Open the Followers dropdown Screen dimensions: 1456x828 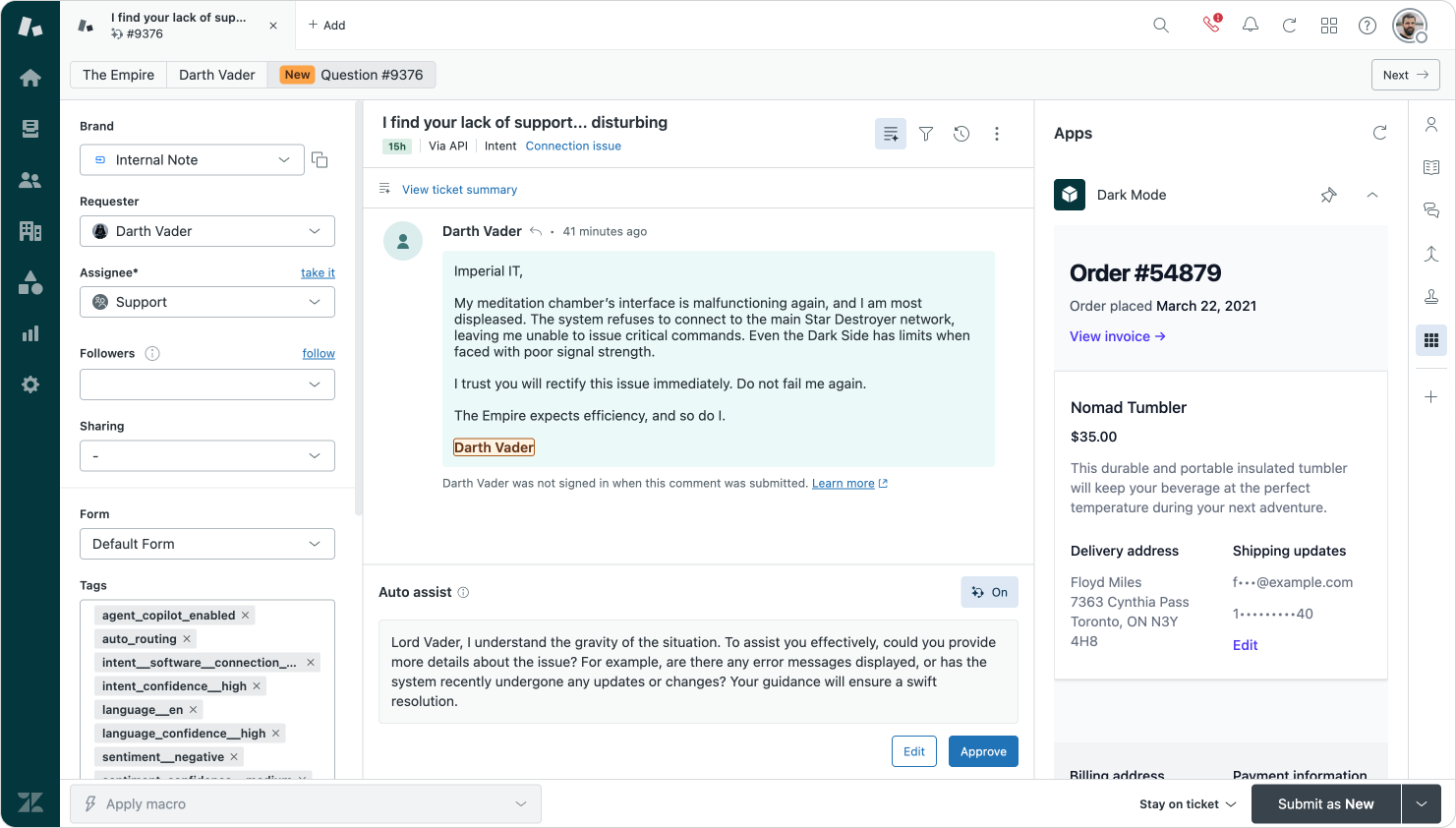coord(207,384)
